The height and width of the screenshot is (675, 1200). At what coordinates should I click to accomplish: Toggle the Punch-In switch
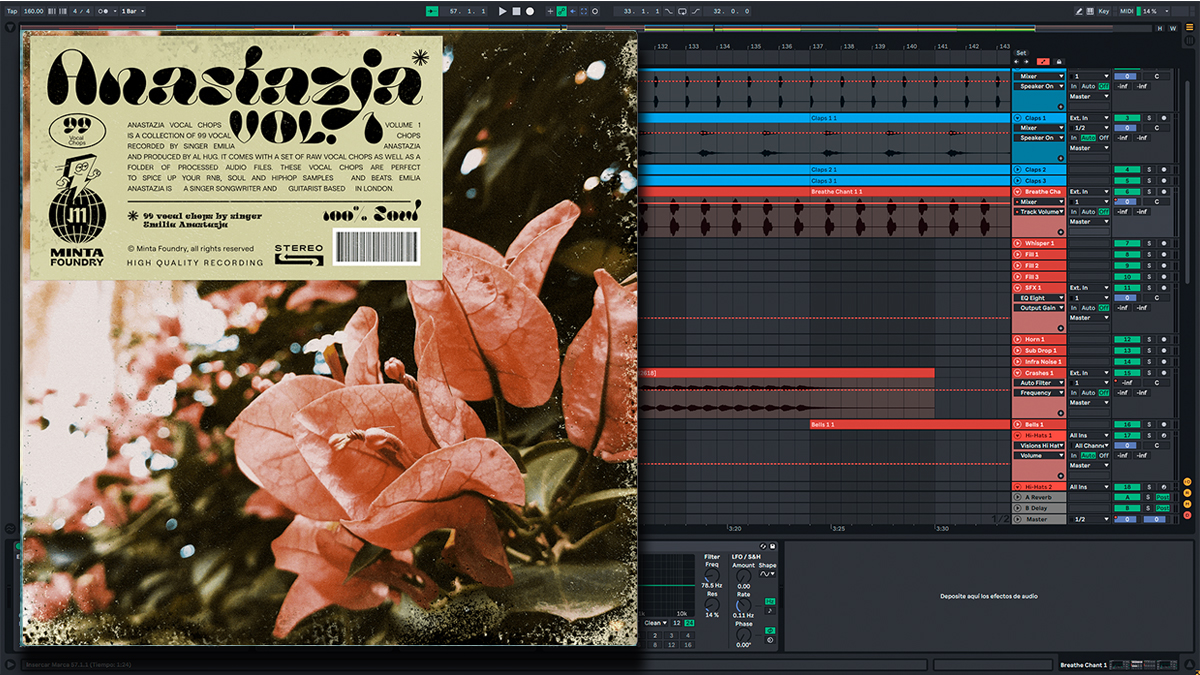667,11
